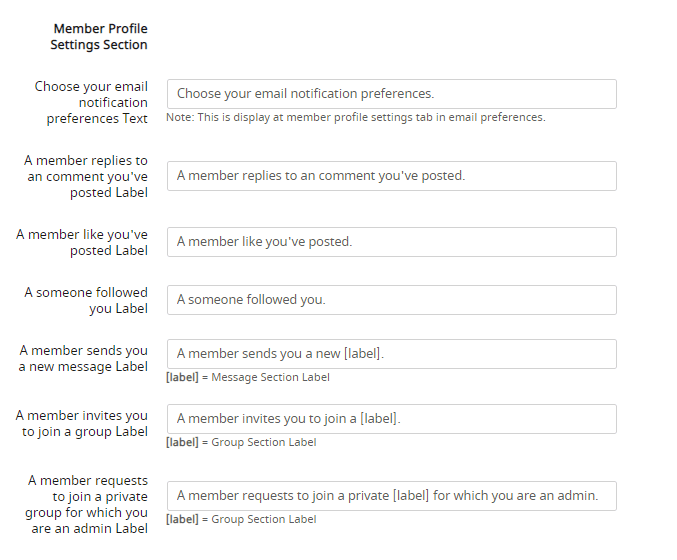Click the Group Section Label hint under requests field

point(241,519)
